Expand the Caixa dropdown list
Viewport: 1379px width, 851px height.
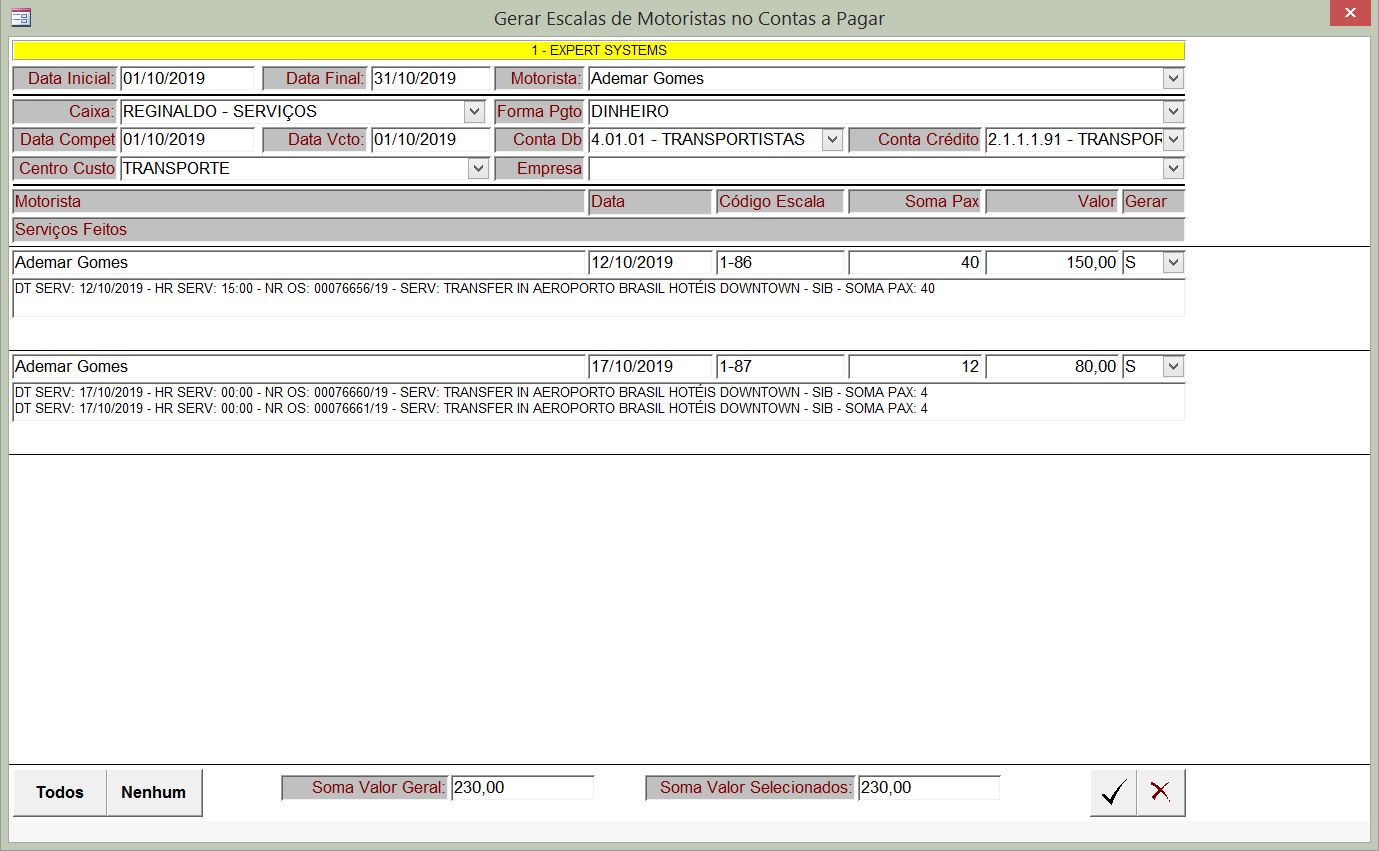(474, 112)
